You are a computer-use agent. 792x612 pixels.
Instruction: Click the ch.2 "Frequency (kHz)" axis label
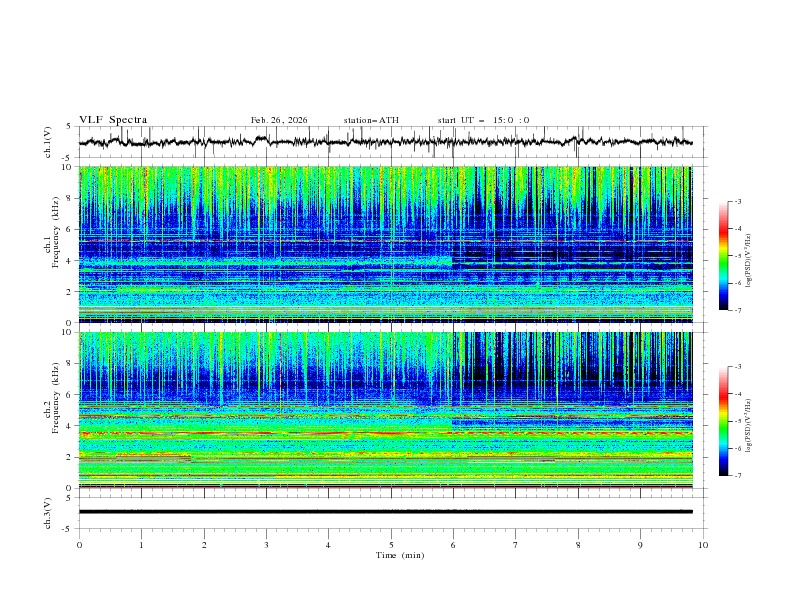[x=56, y=398]
